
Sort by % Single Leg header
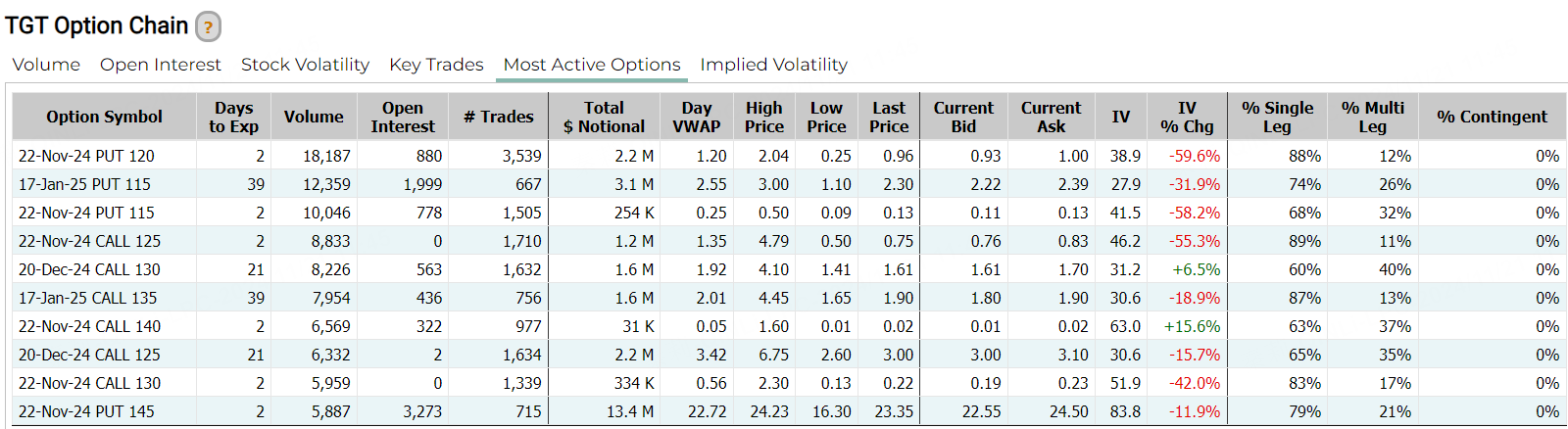point(1277,117)
